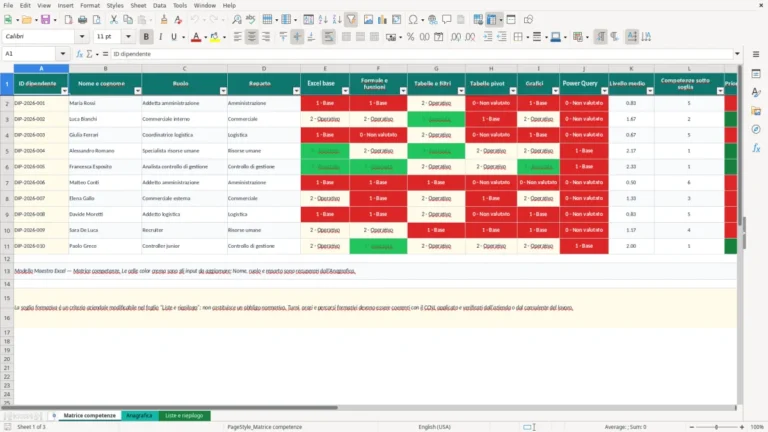
Task: Open the sidebar Functions panel
Action: [x=756, y=148]
